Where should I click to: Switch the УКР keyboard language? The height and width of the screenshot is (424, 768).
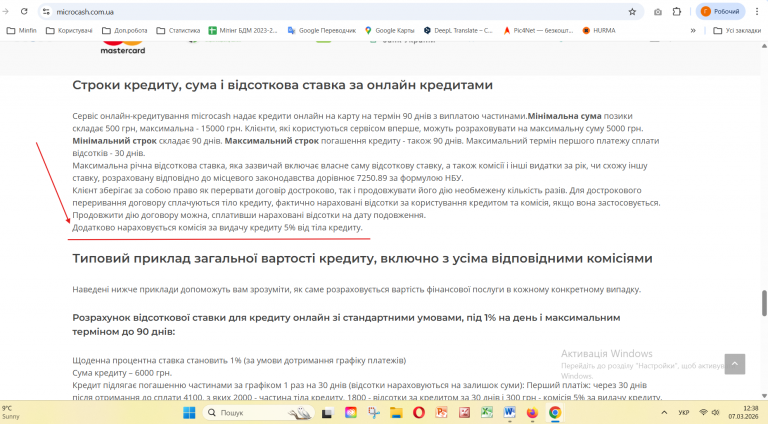(x=684, y=413)
